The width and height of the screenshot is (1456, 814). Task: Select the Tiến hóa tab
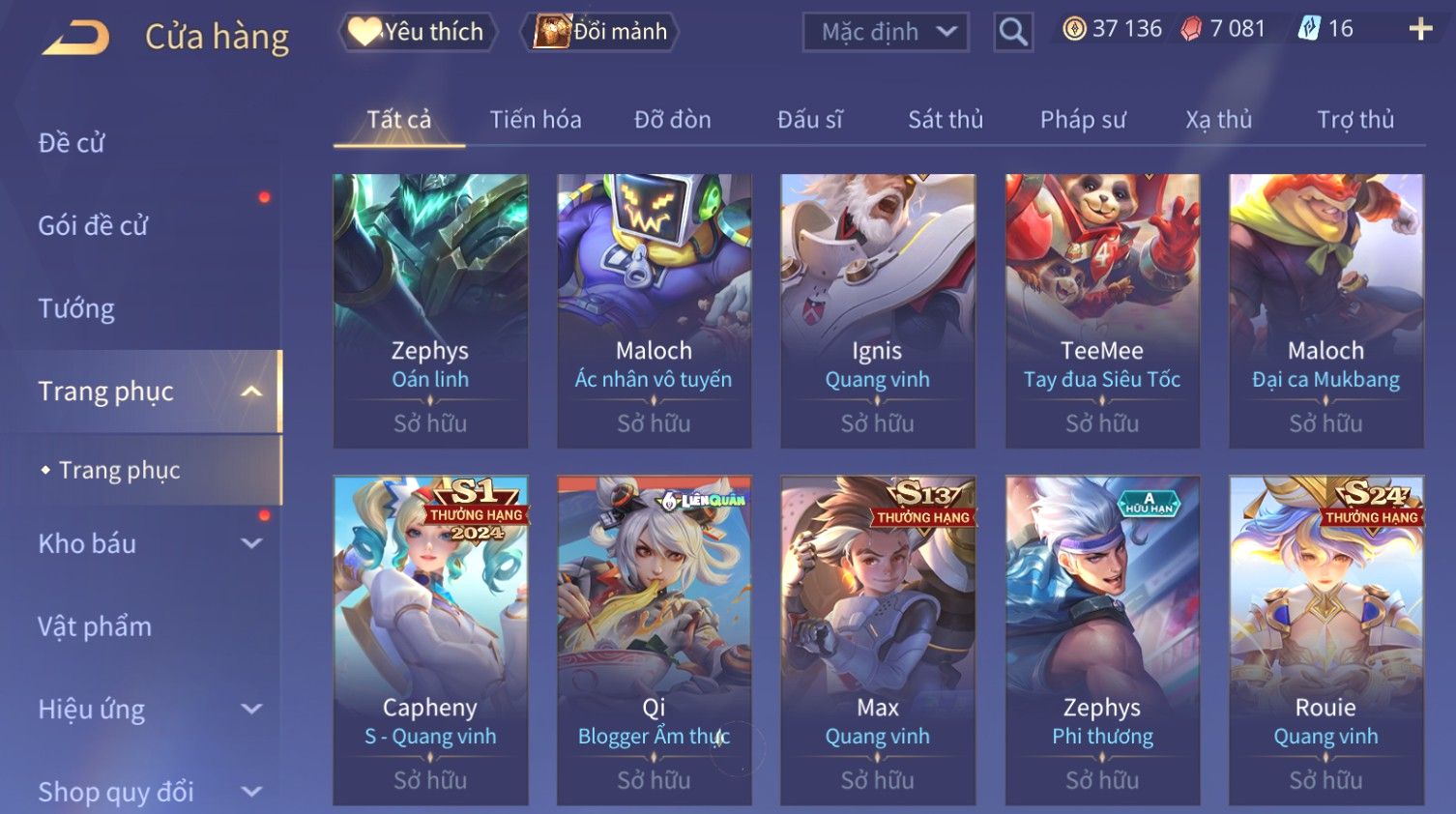click(x=536, y=120)
